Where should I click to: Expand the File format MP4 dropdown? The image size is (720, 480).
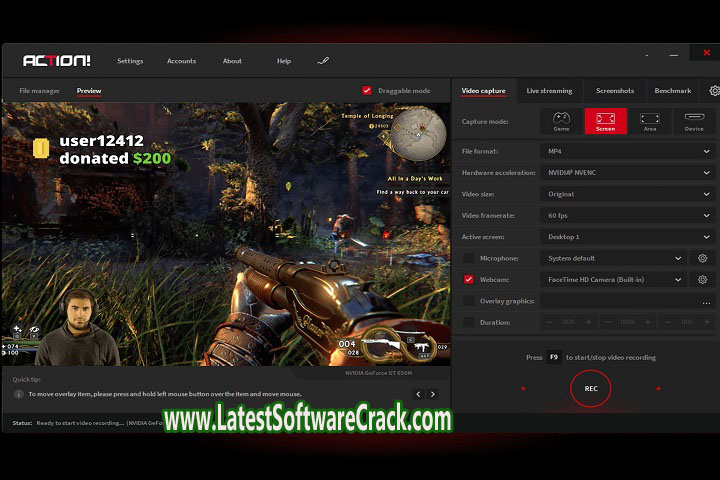(627, 151)
